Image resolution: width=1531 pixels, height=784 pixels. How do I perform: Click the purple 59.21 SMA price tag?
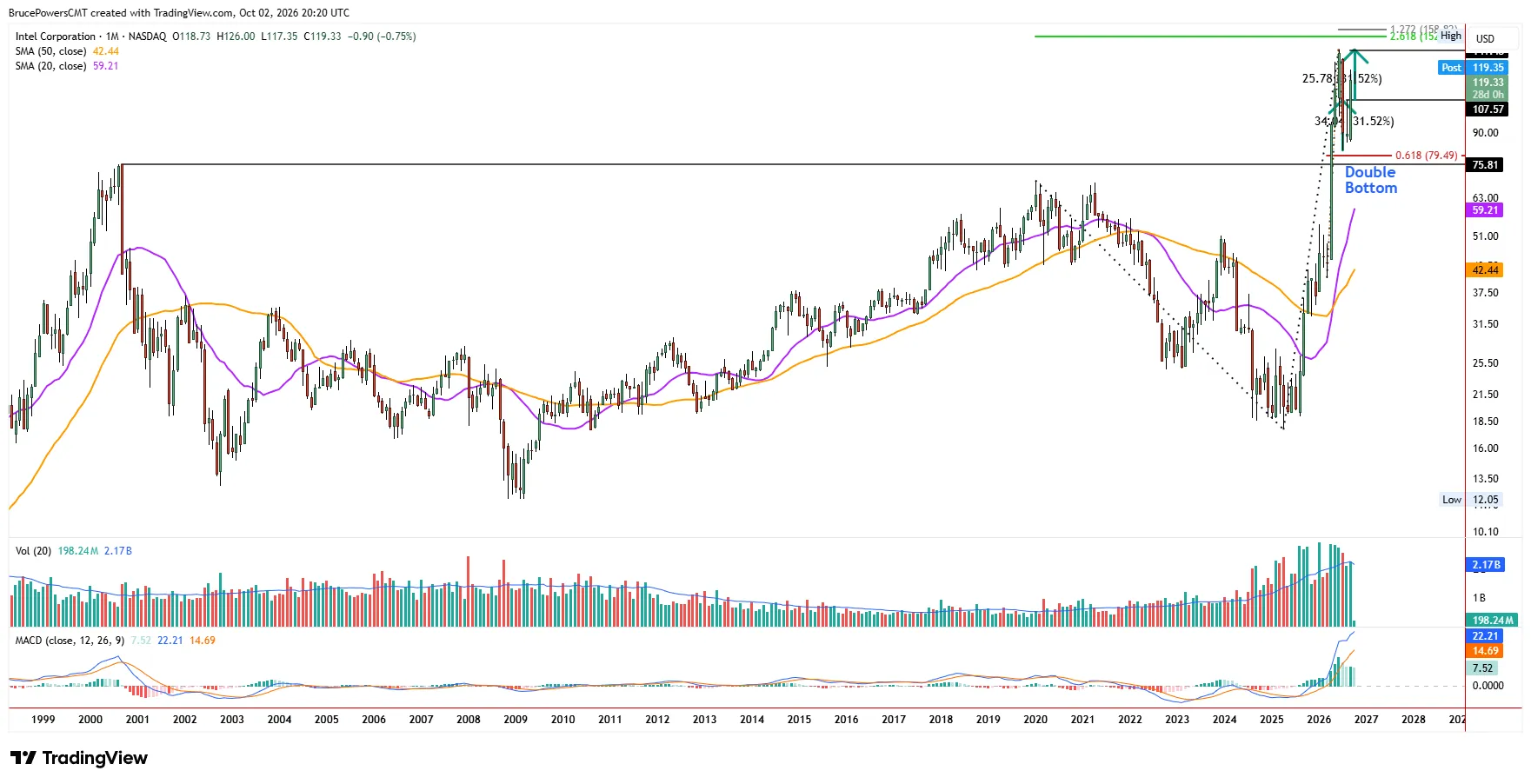pyautogui.click(x=1485, y=210)
